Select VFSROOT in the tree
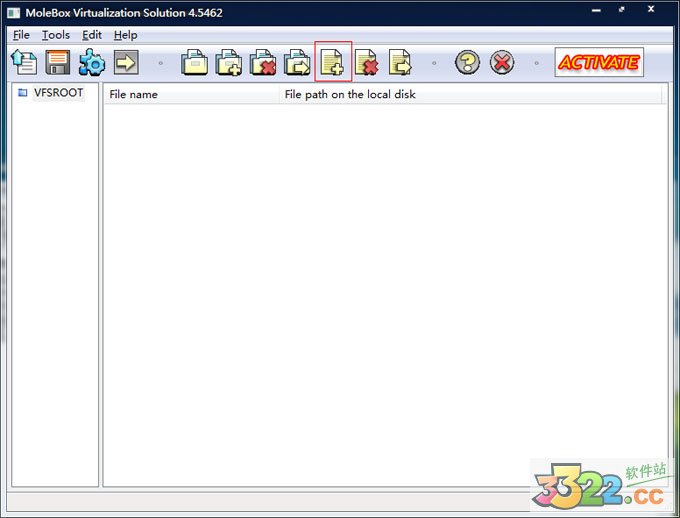 tap(59, 93)
